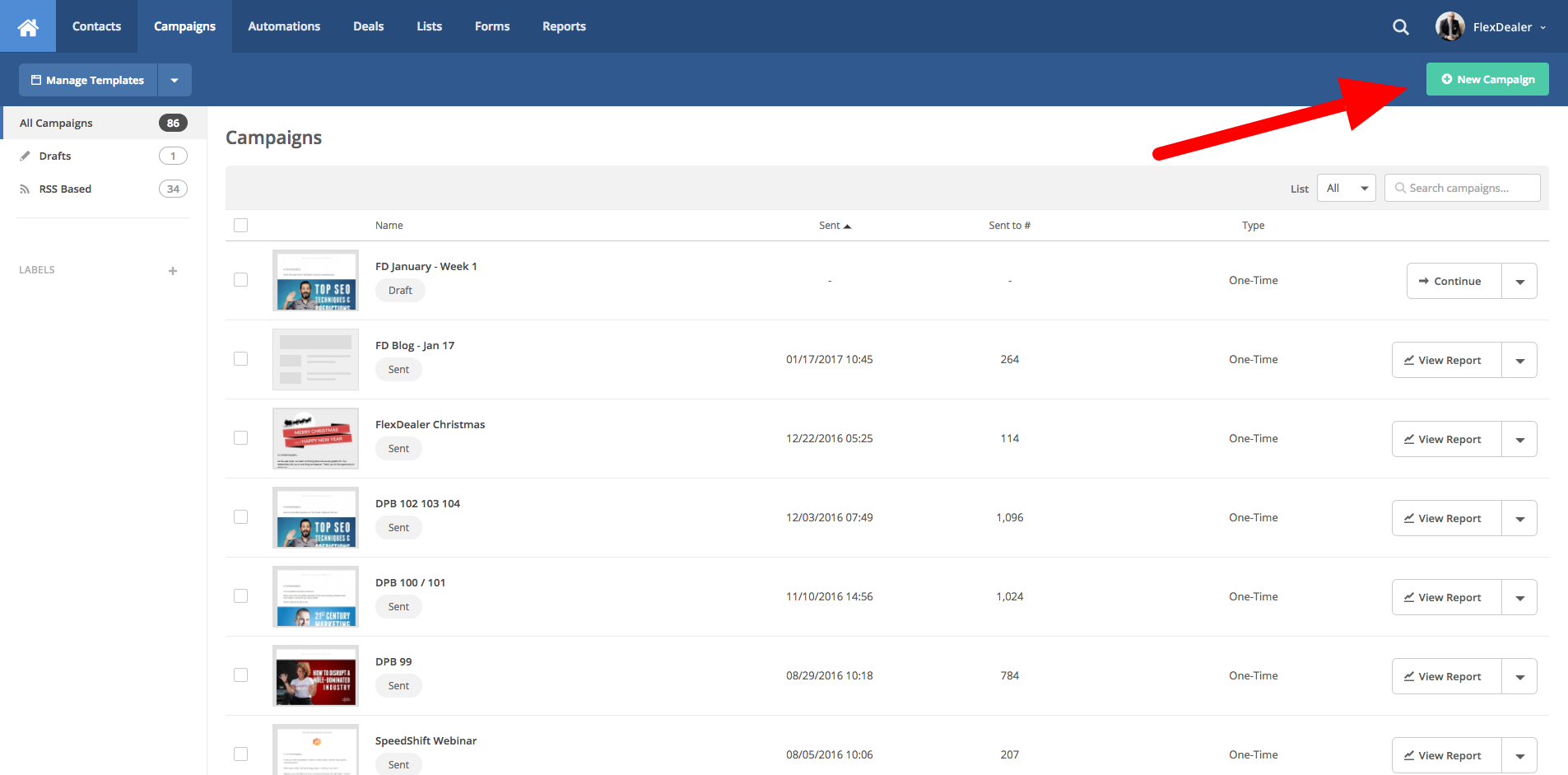Expand the Manage Templates dropdown arrow

[x=174, y=81]
